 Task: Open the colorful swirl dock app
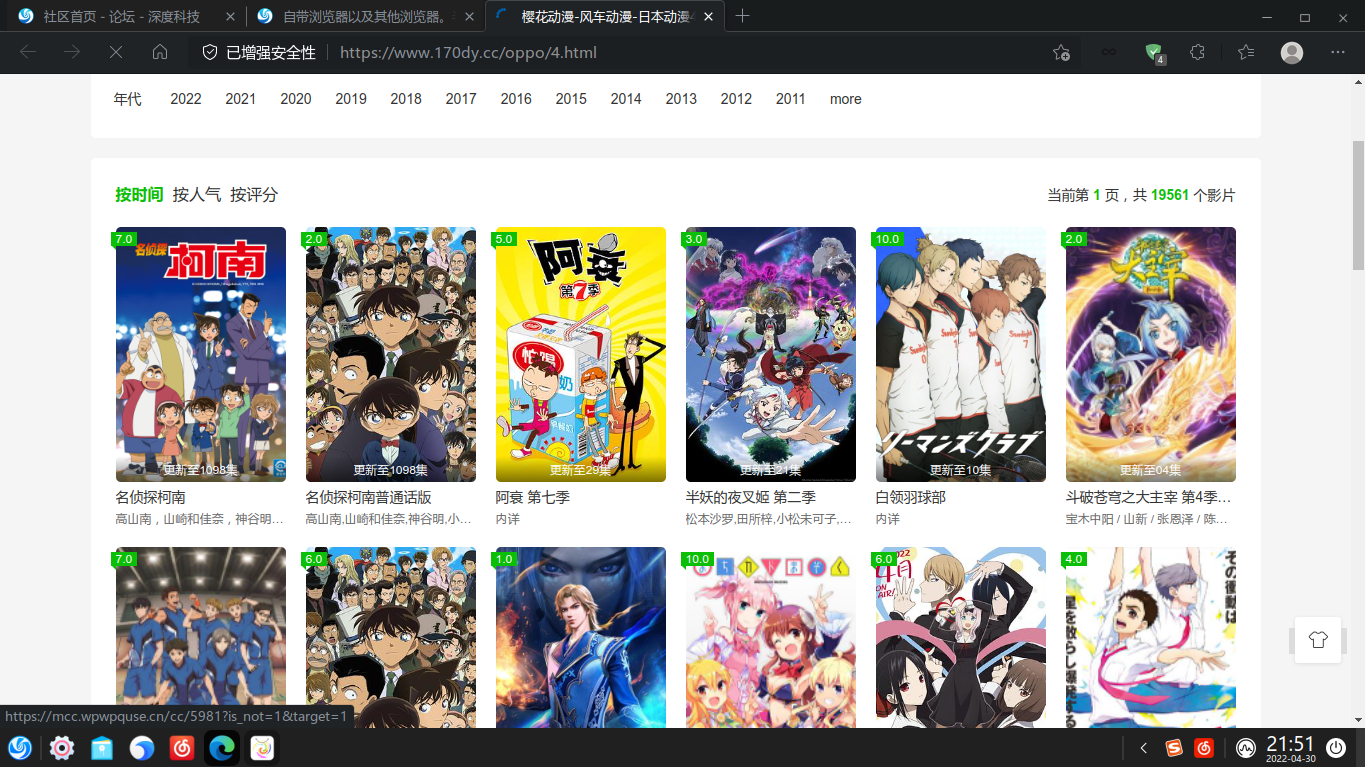262,747
